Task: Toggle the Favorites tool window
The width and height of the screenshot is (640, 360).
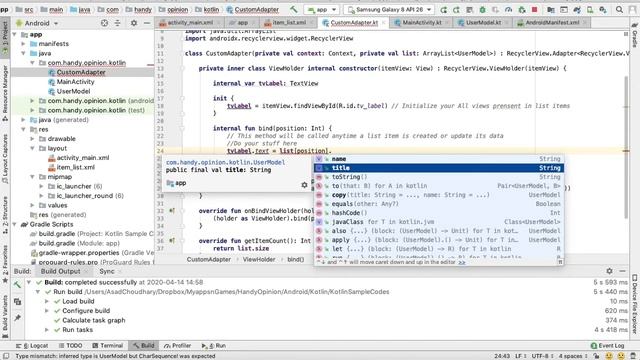Action: click(x=5, y=264)
